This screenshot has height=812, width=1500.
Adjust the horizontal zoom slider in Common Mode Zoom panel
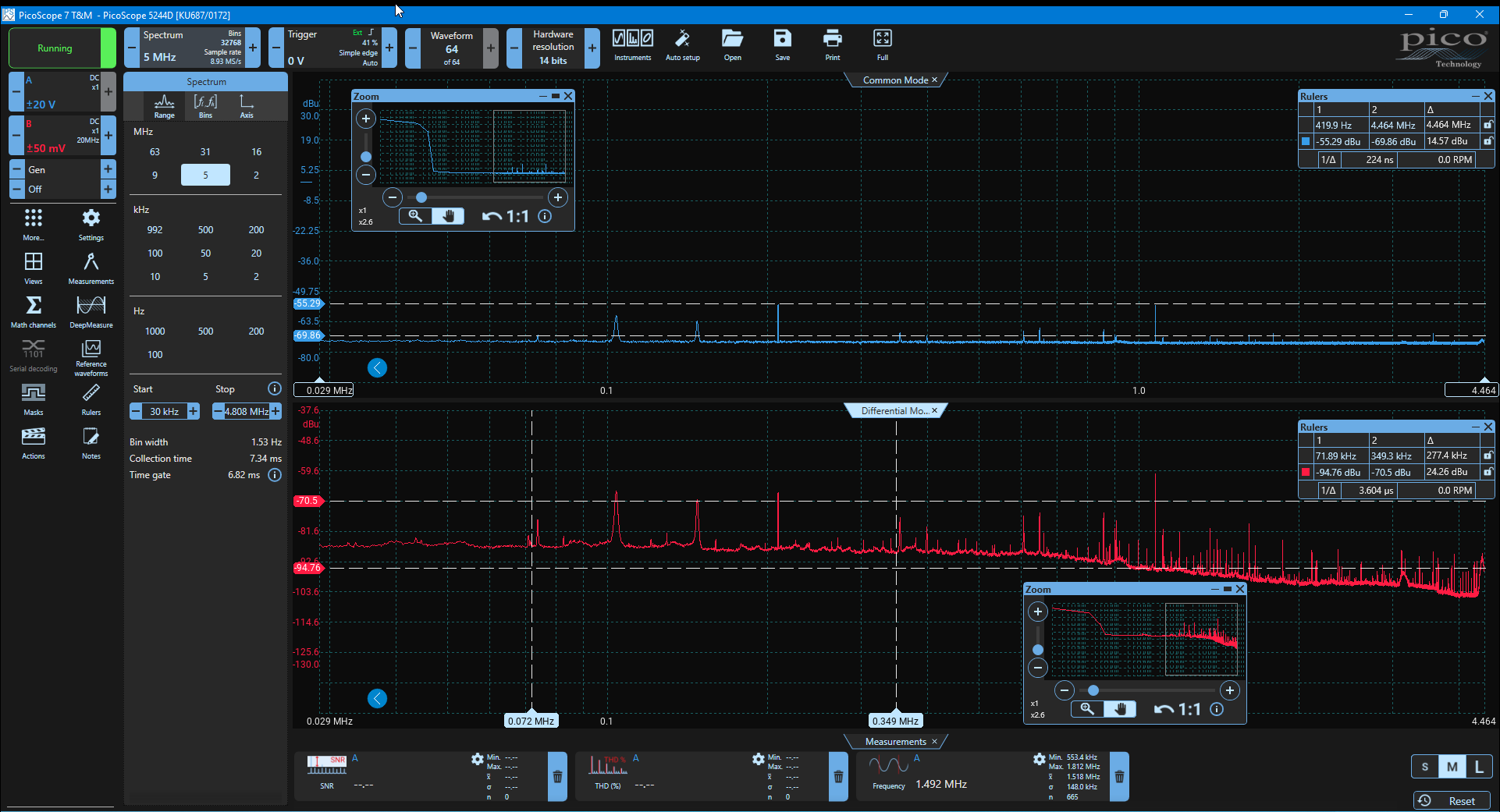pyautogui.click(x=421, y=197)
